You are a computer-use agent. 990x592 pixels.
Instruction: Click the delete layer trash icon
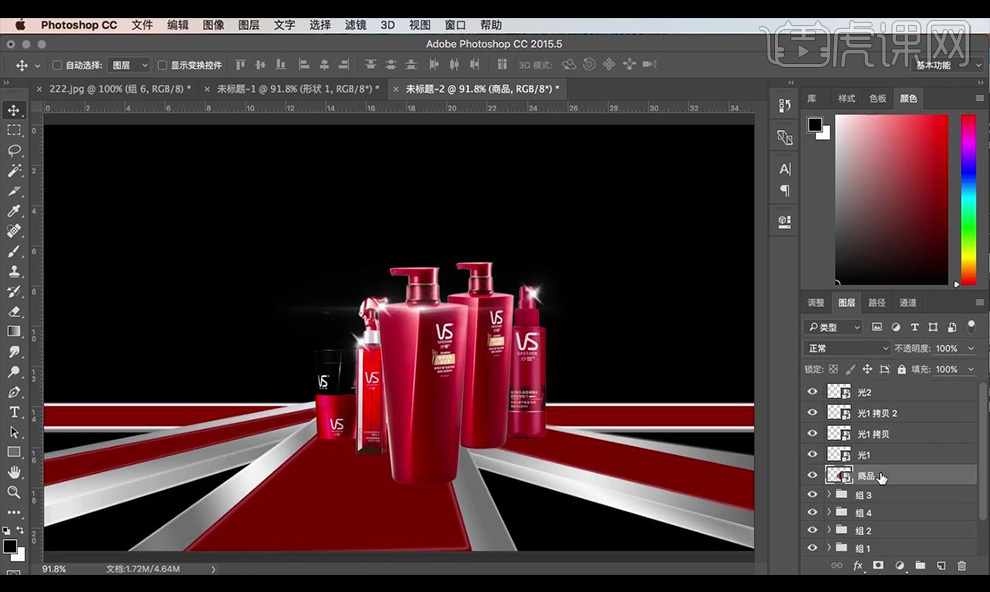(x=962, y=566)
